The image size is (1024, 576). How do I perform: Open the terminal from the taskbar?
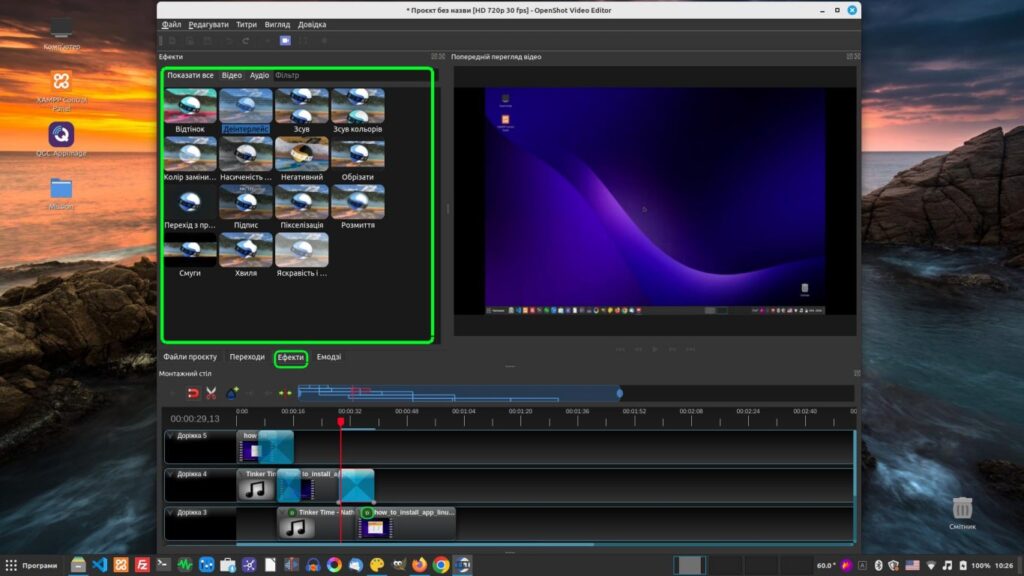(x=163, y=565)
